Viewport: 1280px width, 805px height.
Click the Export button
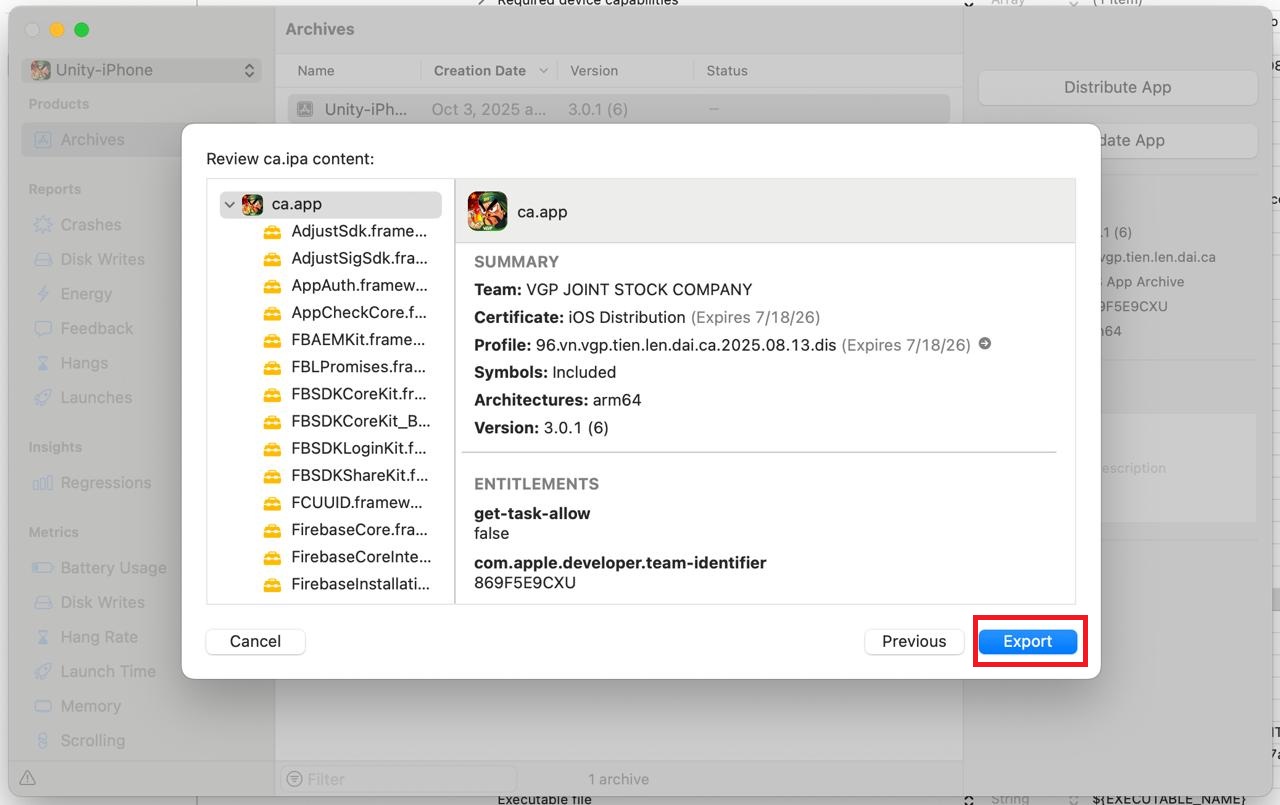pos(1027,641)
